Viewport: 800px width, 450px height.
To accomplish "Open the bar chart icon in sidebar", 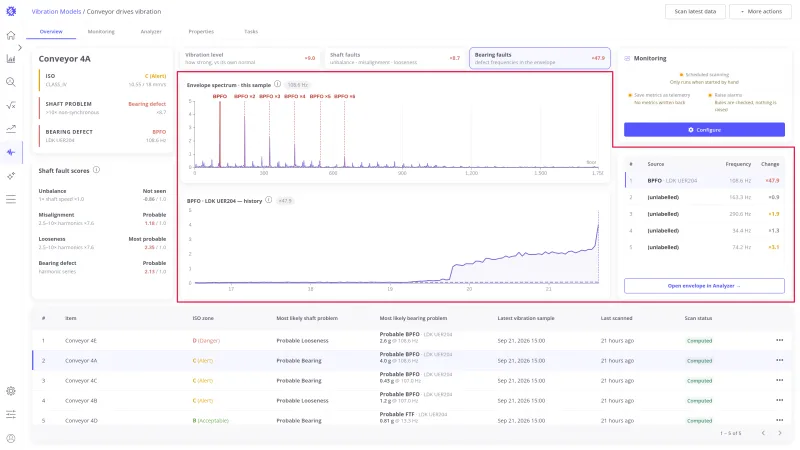I will (11, 59).
